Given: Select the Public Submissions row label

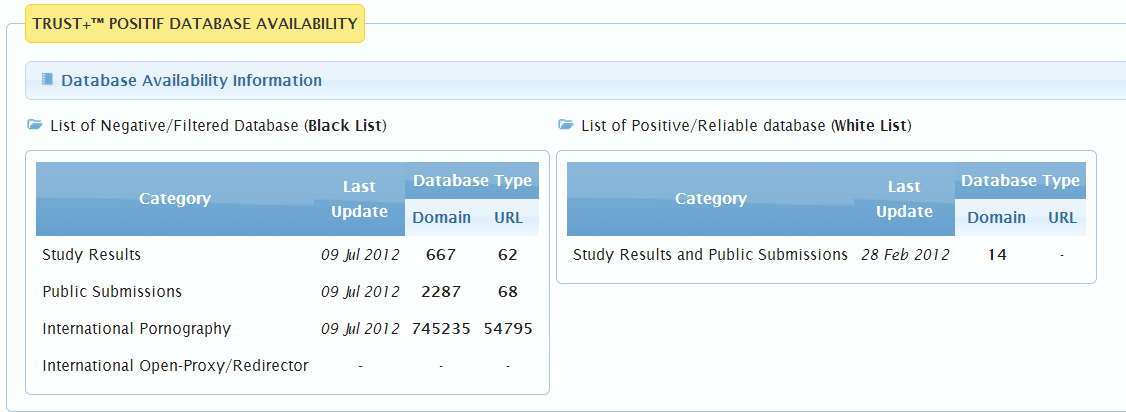Looking at the screenshot, I should pos(112,292).
